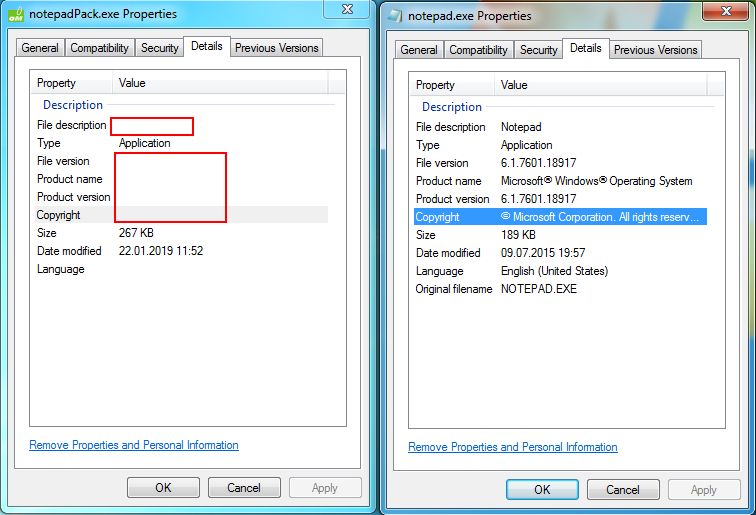756x515 pixels.
Task: Click OK in notepad.exe Properties
Action: [542, 489]
